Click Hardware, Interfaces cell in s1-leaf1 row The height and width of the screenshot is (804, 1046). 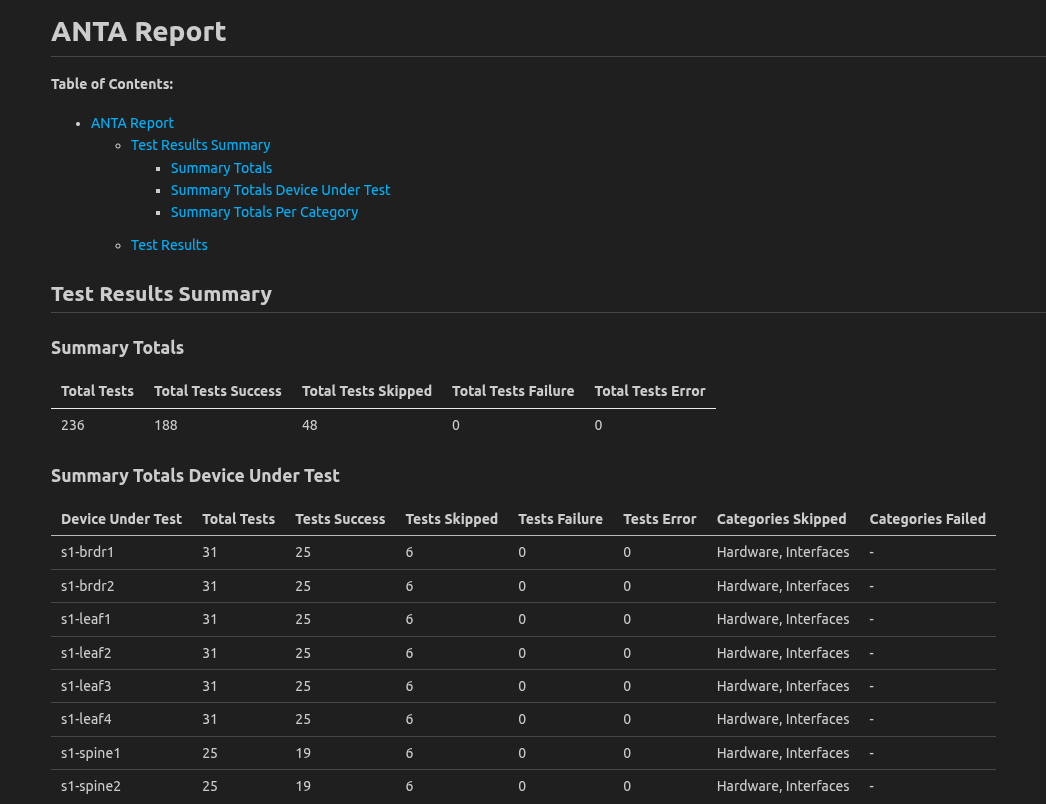[783, 619]
